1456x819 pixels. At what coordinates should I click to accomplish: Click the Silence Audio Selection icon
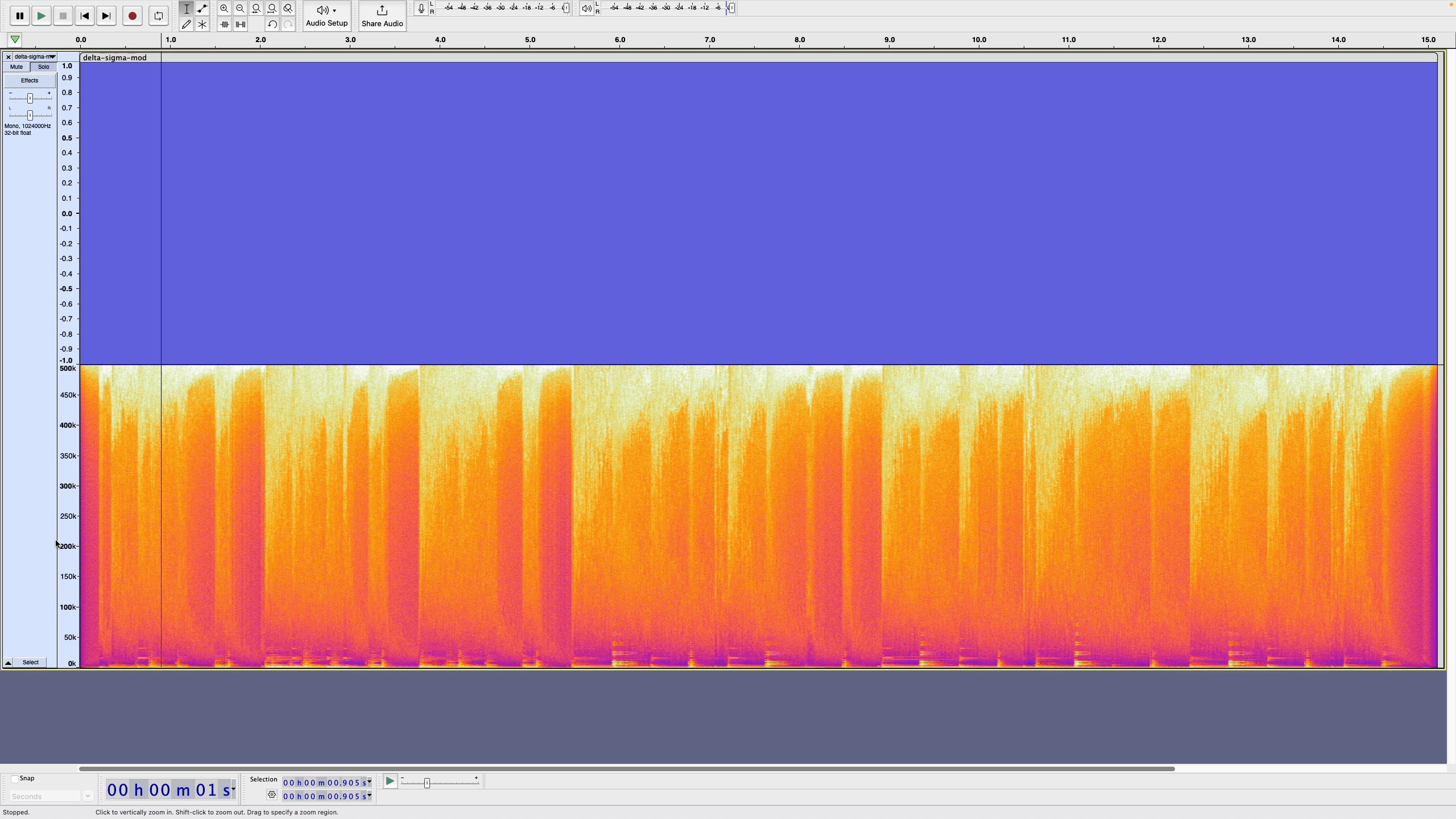240,24
